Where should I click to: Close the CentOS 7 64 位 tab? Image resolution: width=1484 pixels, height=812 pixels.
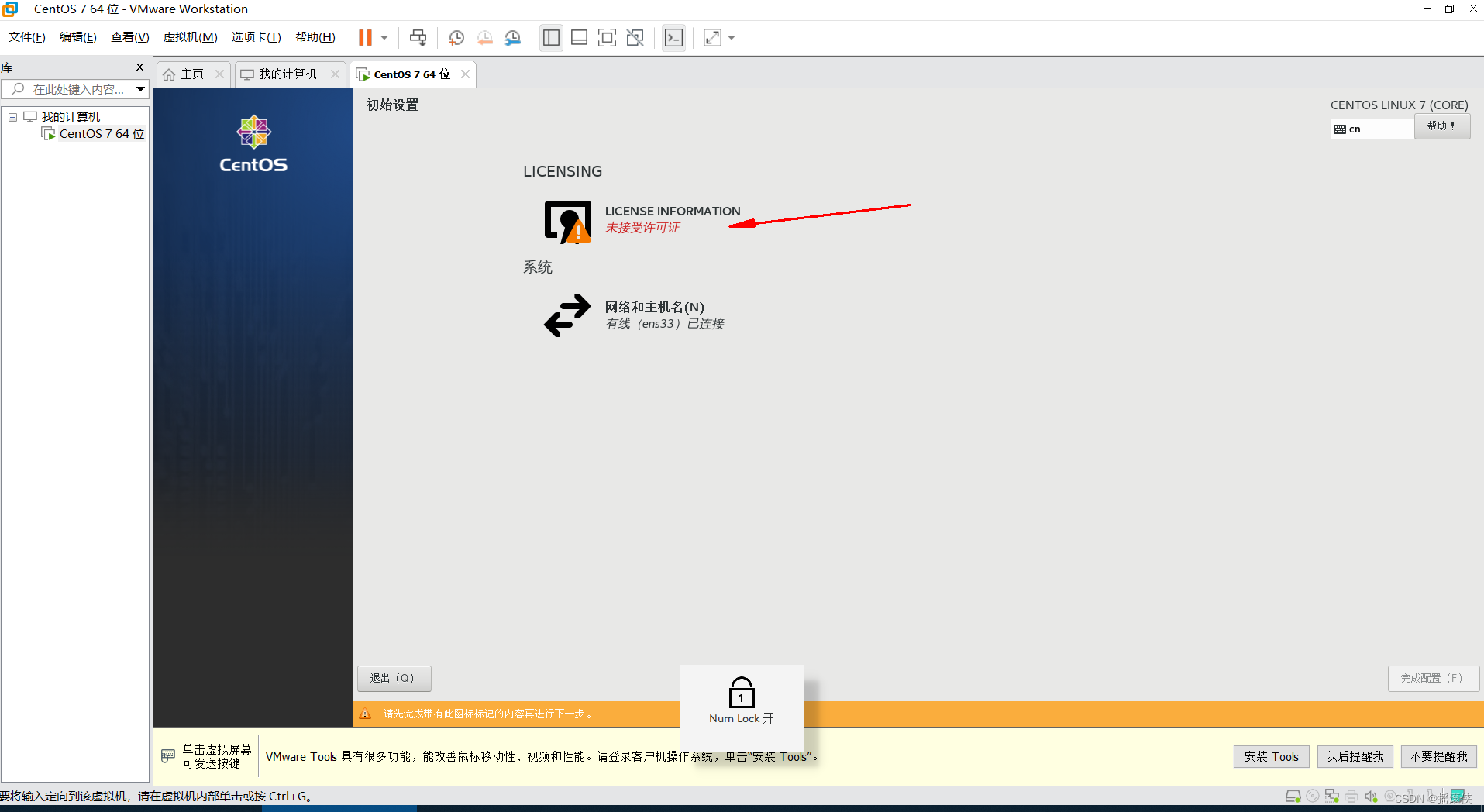point(465,74)
